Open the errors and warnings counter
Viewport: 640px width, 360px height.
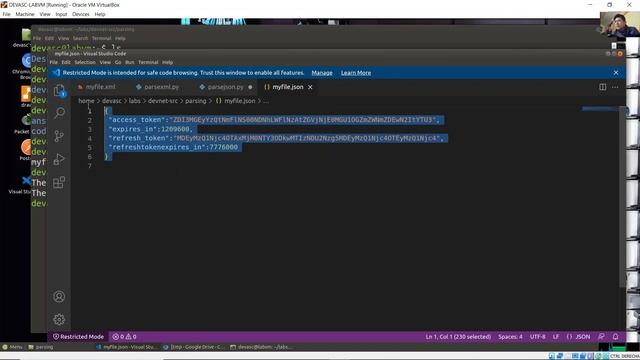pyautogui.click(x=124, y=337)
